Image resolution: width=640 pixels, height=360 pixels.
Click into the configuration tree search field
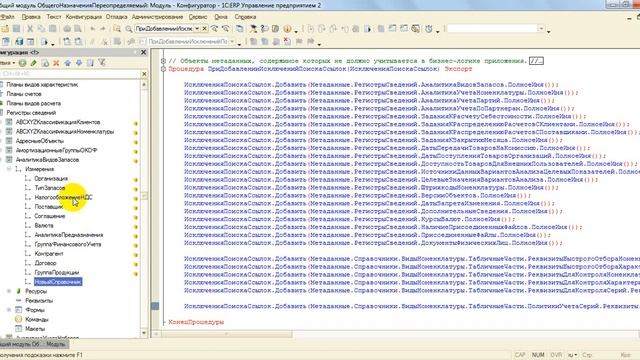coord(70,74)
